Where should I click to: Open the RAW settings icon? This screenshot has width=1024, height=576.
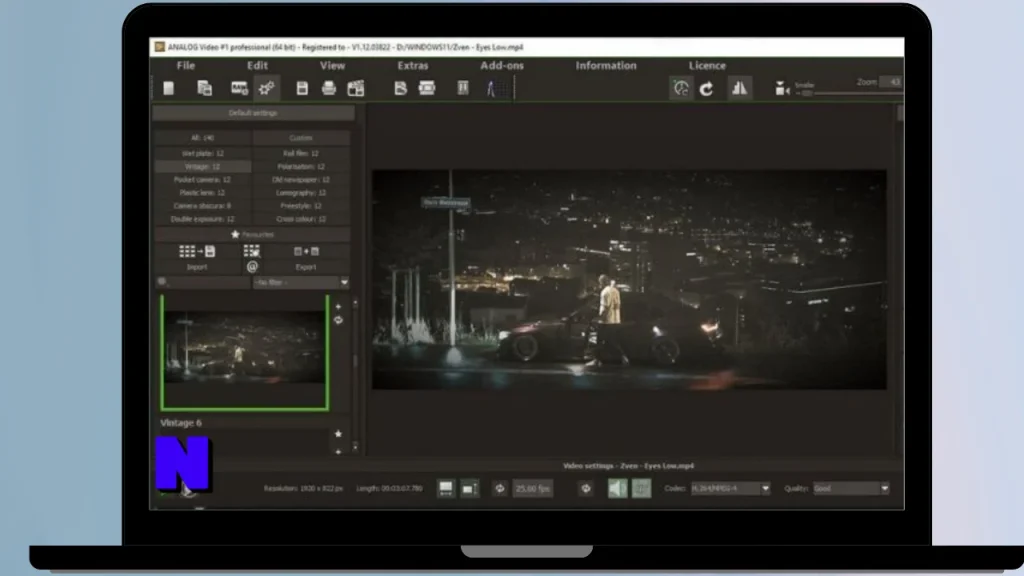[239, 88]
